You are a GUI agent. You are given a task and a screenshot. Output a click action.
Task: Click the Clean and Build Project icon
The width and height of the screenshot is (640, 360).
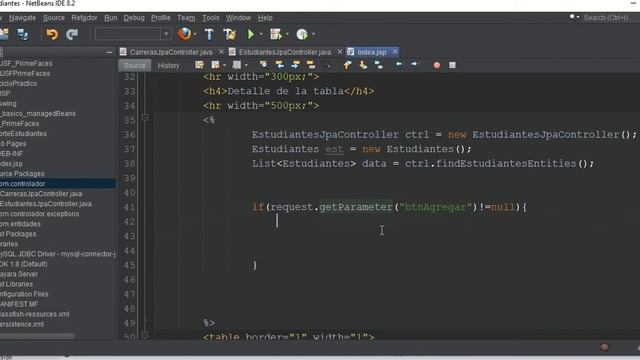(229, 34)
